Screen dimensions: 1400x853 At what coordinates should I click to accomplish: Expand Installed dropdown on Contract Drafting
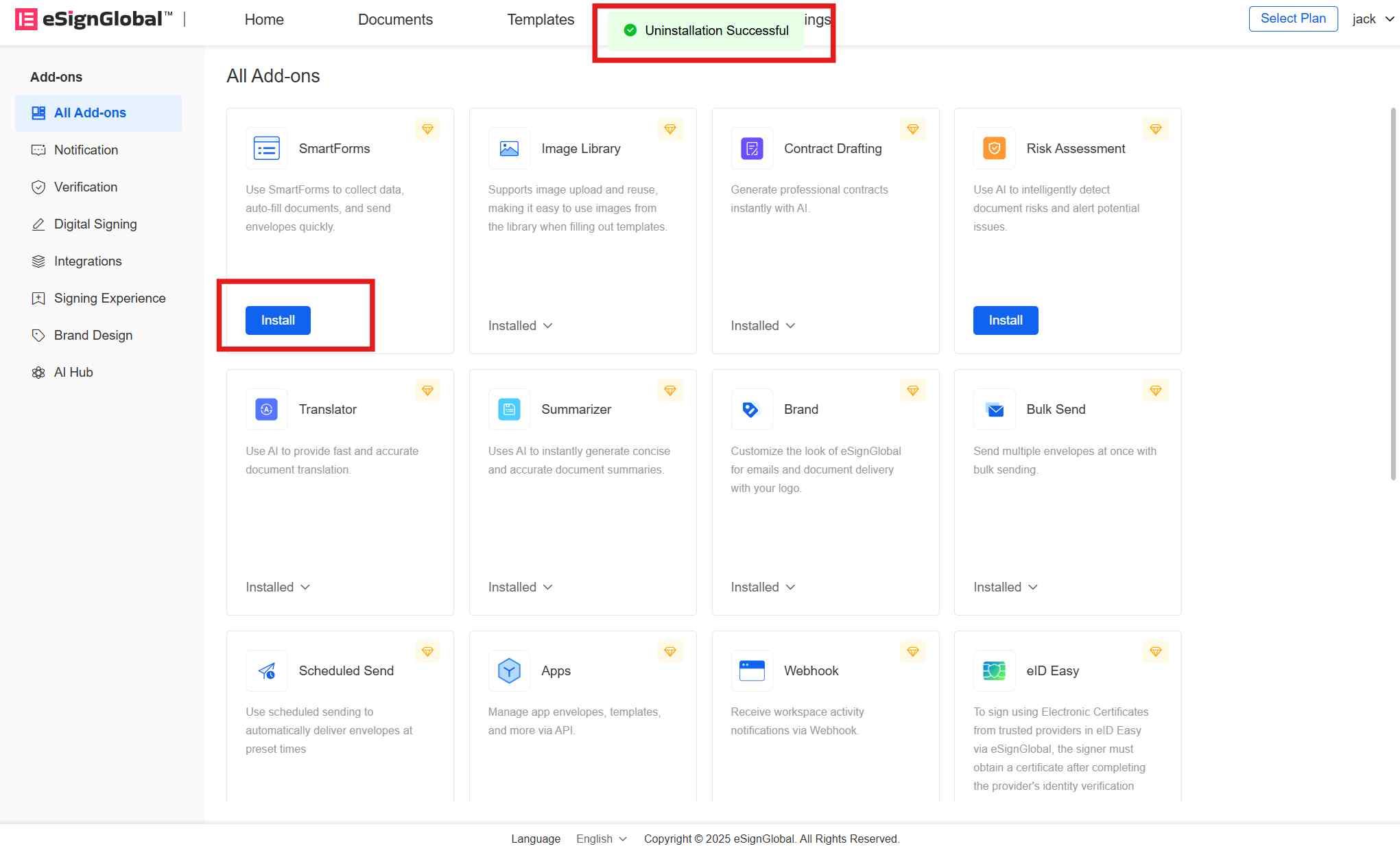[763, 326]
